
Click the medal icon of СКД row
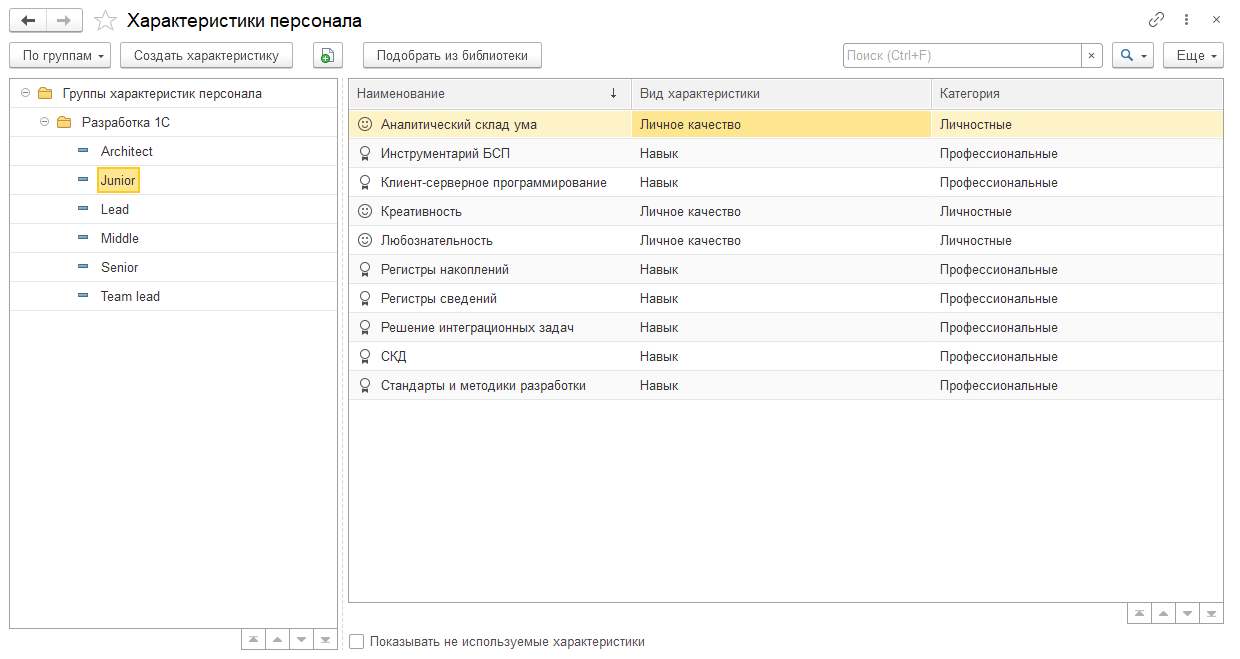(x=365, y=357)
